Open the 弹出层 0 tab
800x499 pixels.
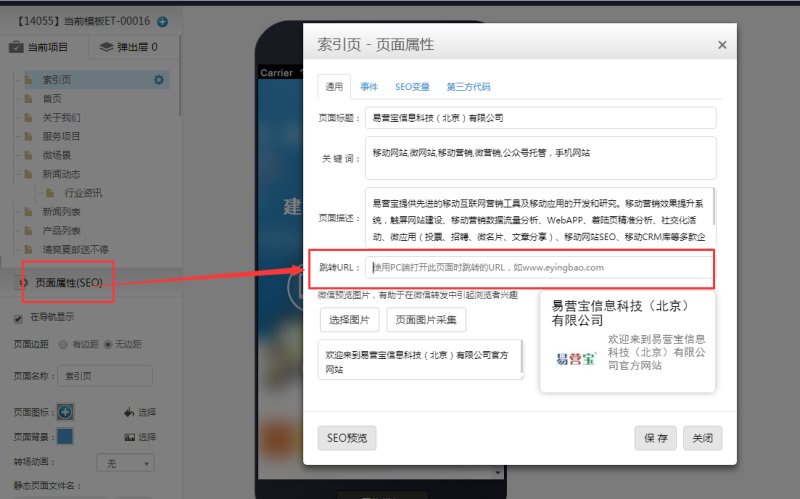[134, 47]
